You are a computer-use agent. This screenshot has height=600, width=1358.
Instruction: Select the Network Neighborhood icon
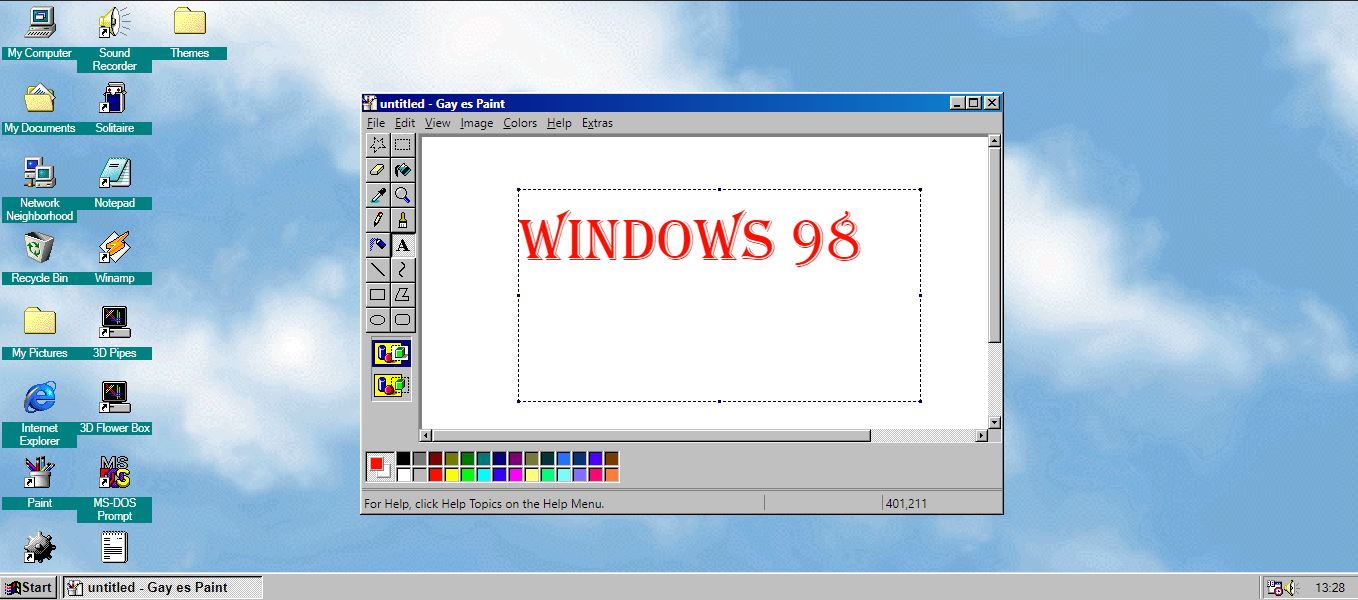click(40, 188)
